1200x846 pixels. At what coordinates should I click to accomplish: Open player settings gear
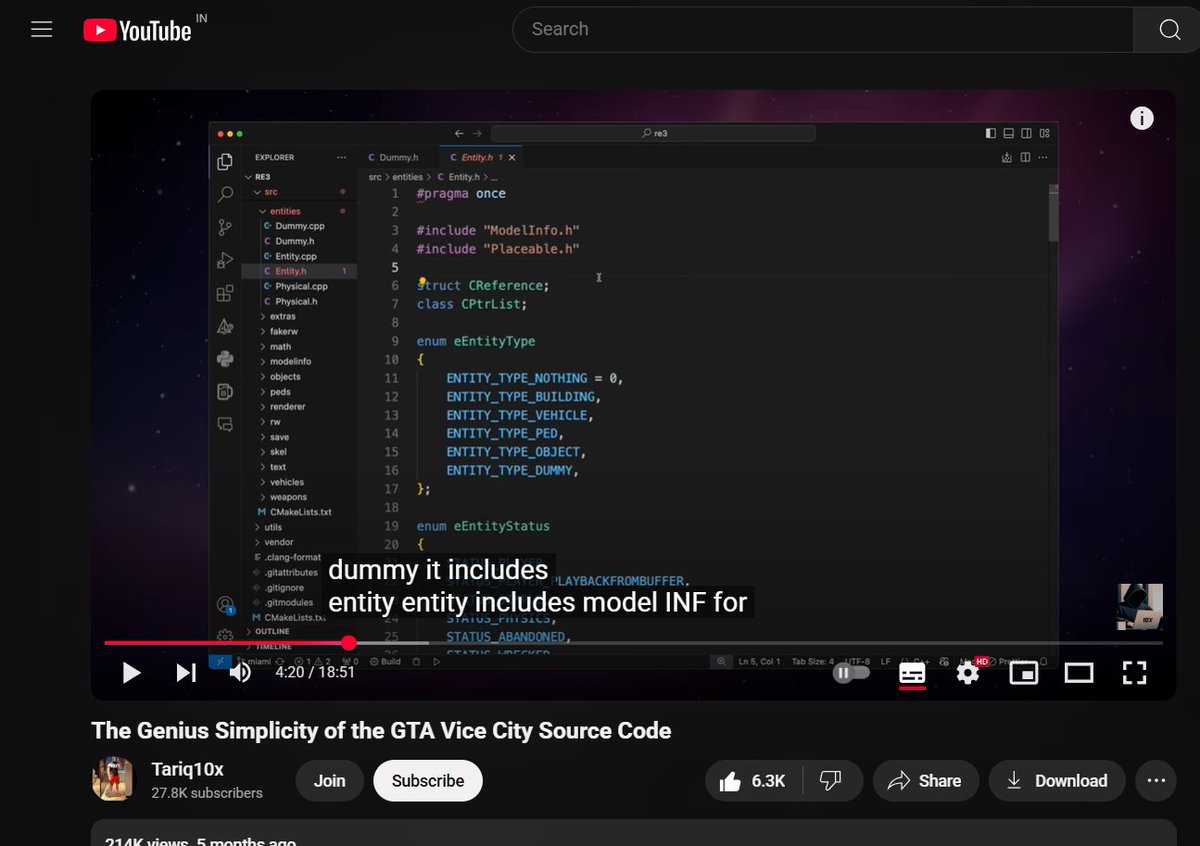click(967, 673)
